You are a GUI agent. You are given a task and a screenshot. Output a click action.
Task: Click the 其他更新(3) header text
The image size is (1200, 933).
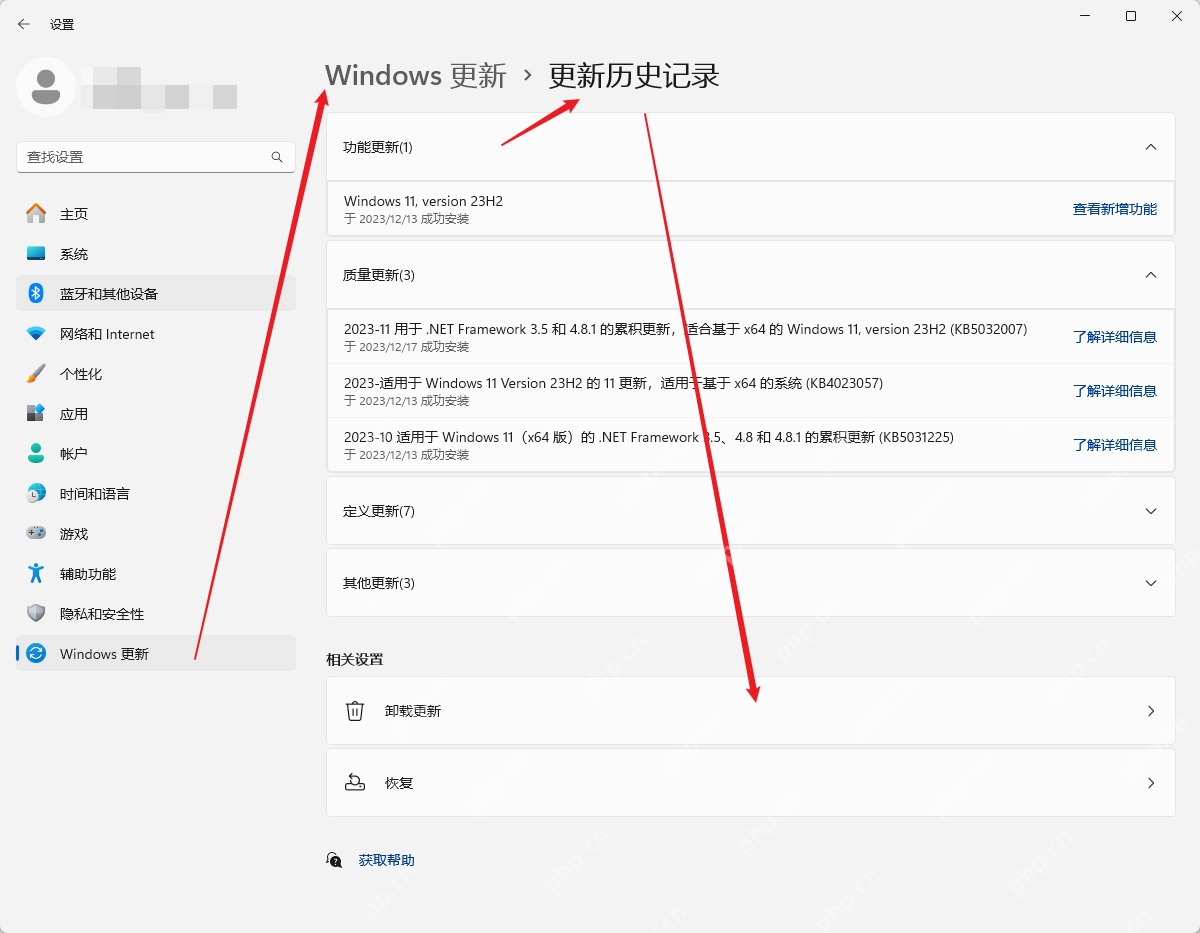pos(378,583)
